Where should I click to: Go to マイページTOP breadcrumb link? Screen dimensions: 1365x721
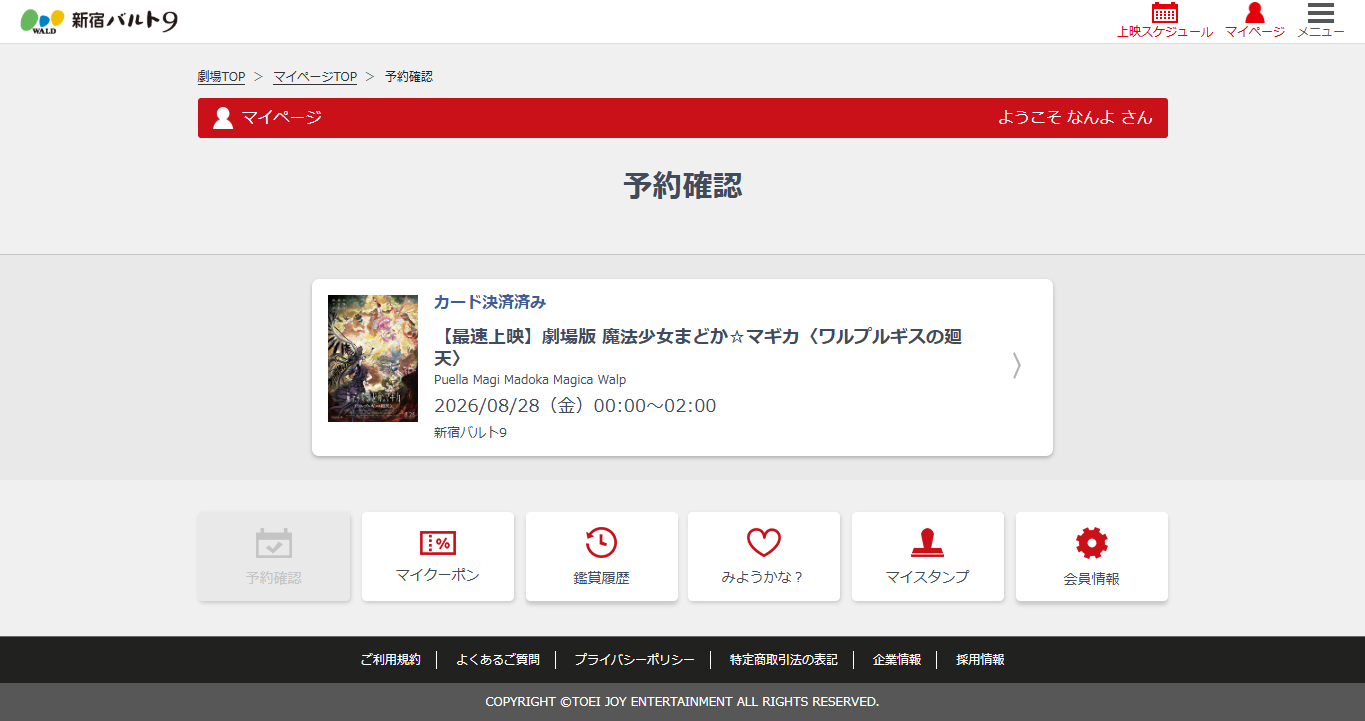(x=315, y=77)
